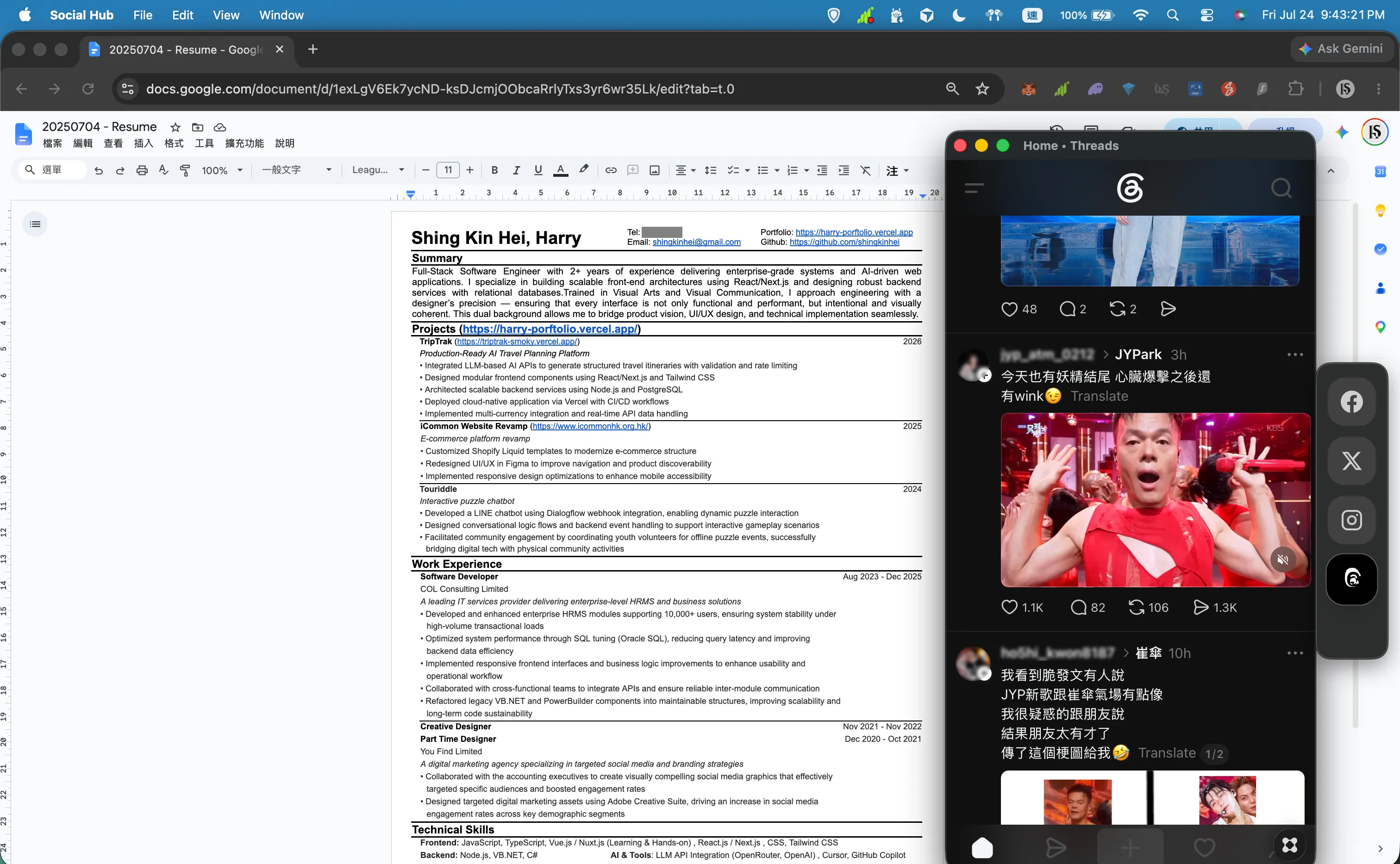Open the 格式 menu in Docs
The height and width of the screenshot is (864, 1400).
(174, 143)
